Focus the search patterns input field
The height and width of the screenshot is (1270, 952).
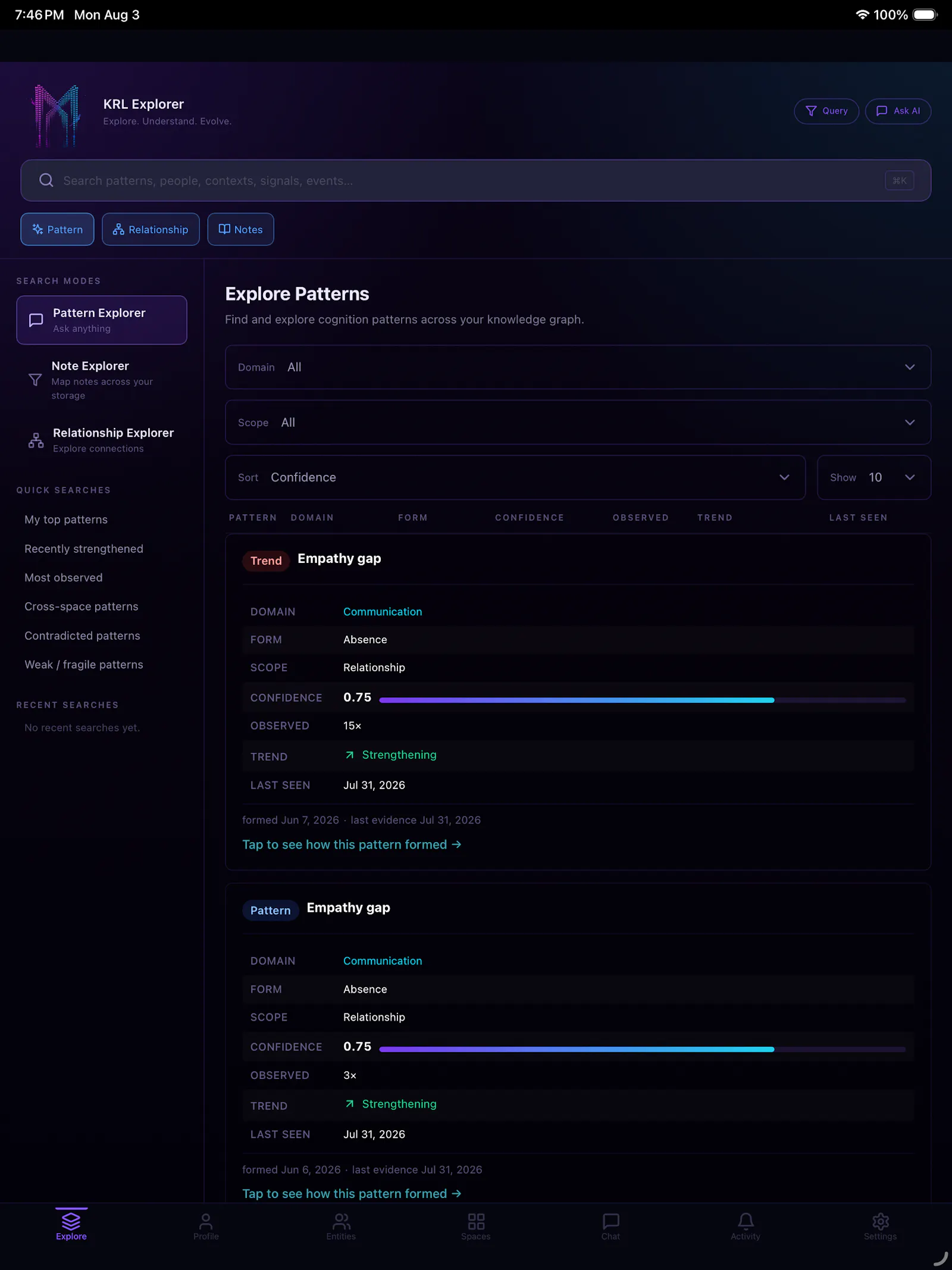pyautogui.click(x=475, y=180)
